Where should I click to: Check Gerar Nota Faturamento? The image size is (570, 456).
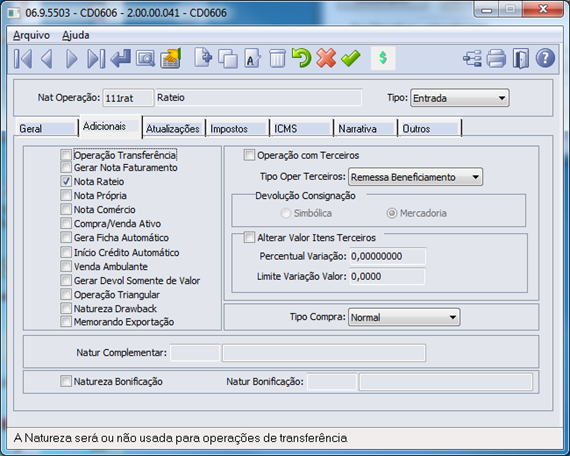click(x=66, y=167)
